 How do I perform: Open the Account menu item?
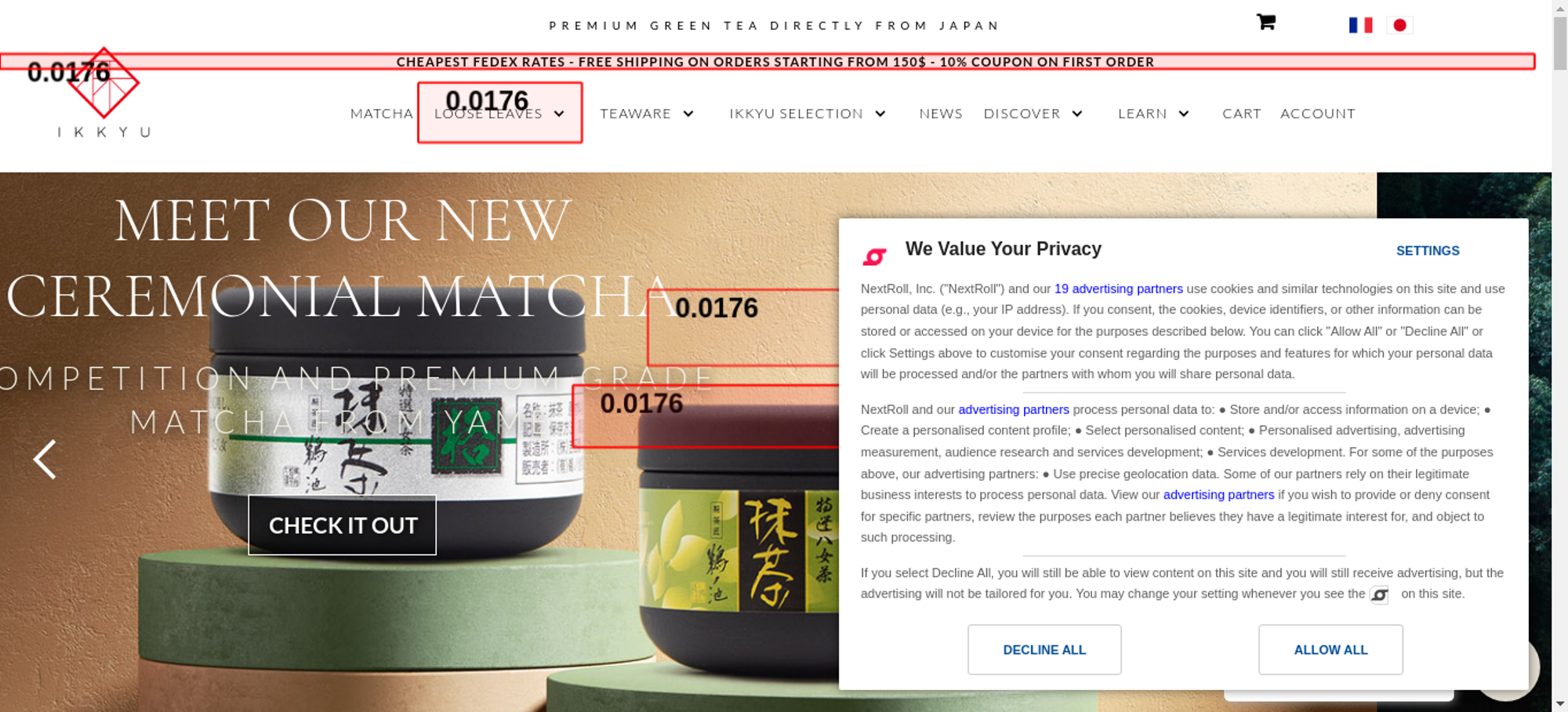1317,114
